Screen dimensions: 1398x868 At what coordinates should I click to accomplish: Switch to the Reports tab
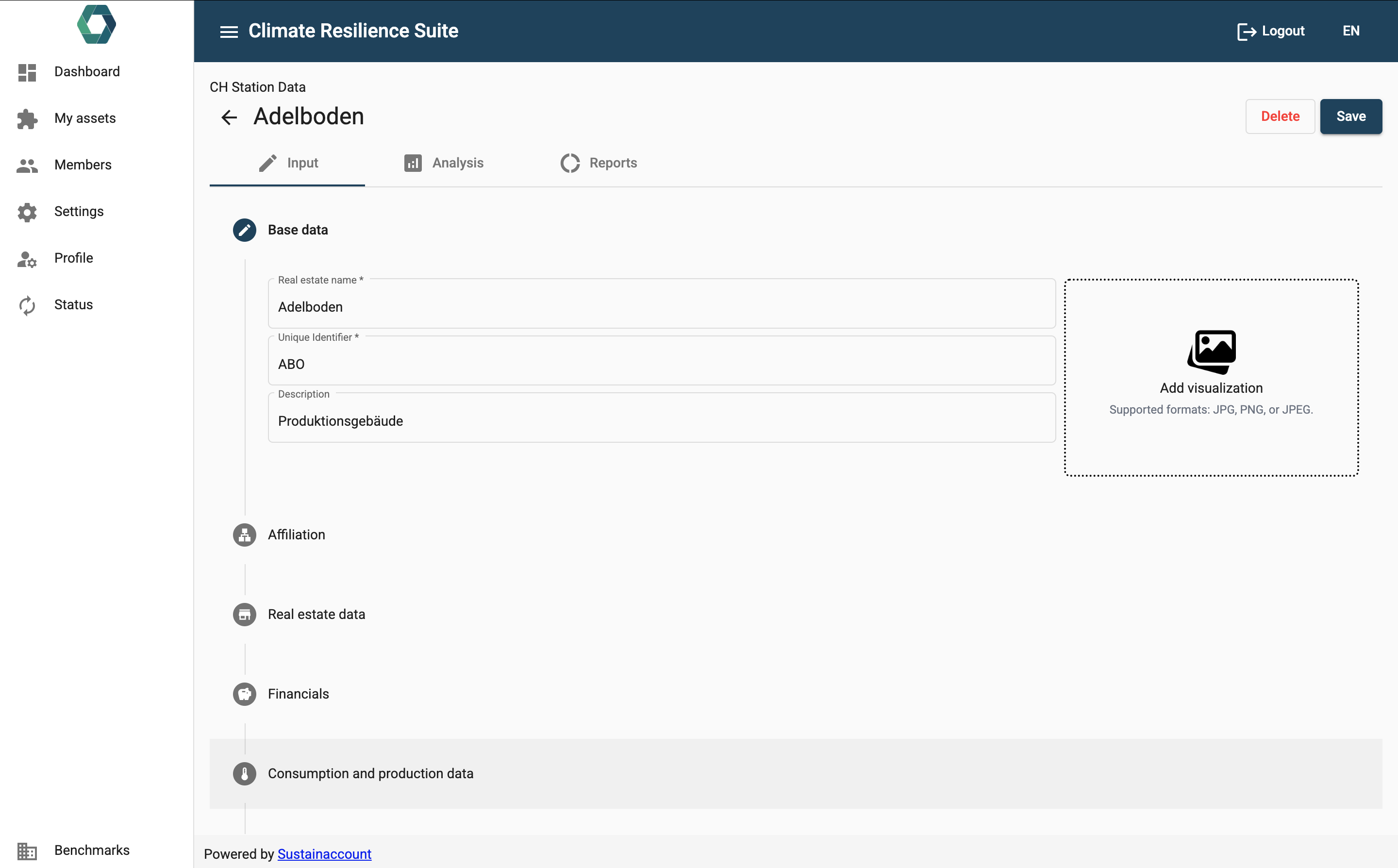click(599, 163)
